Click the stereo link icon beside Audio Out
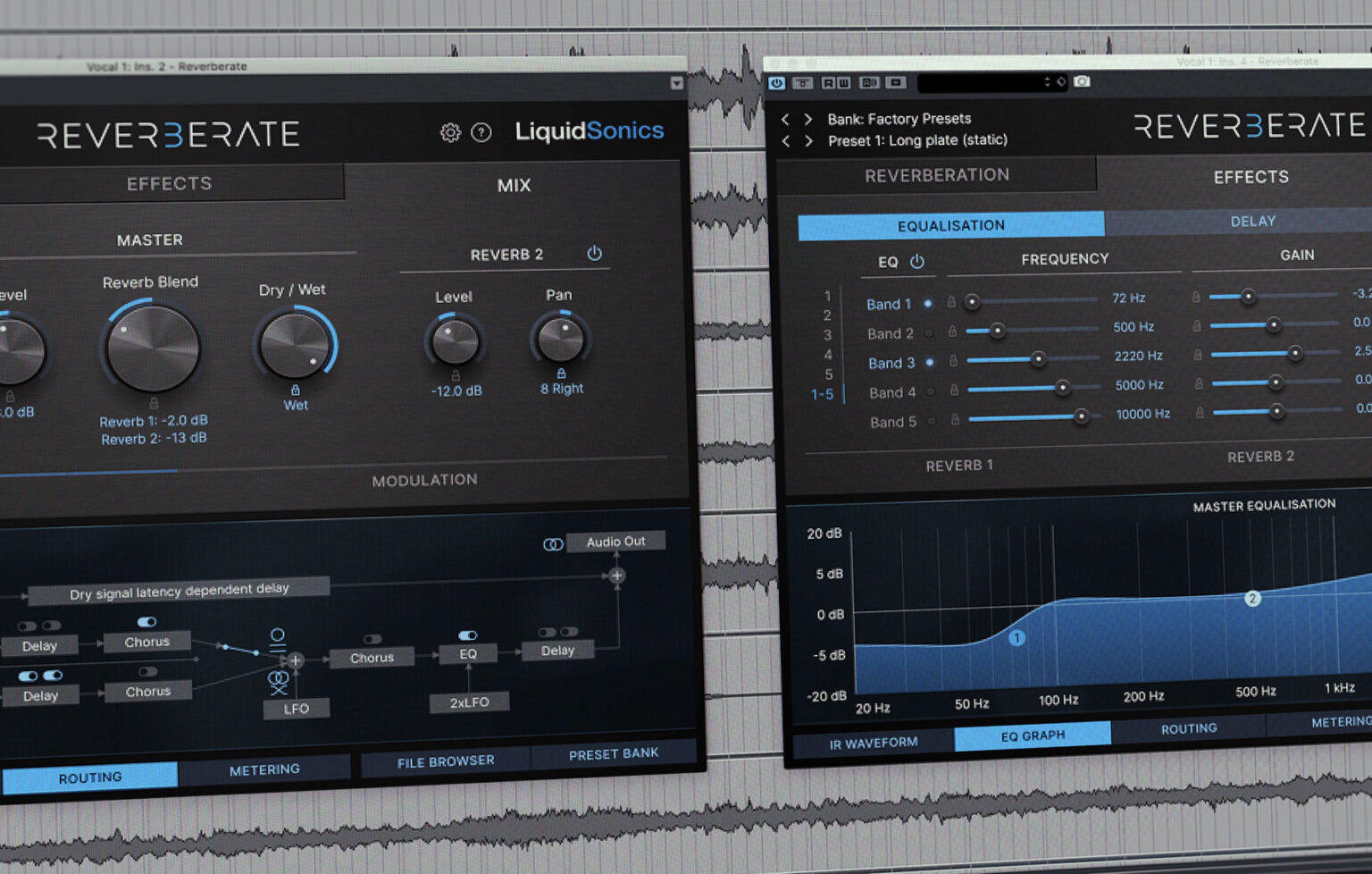Screen dimensions: 1372x874 pos(553,543)
